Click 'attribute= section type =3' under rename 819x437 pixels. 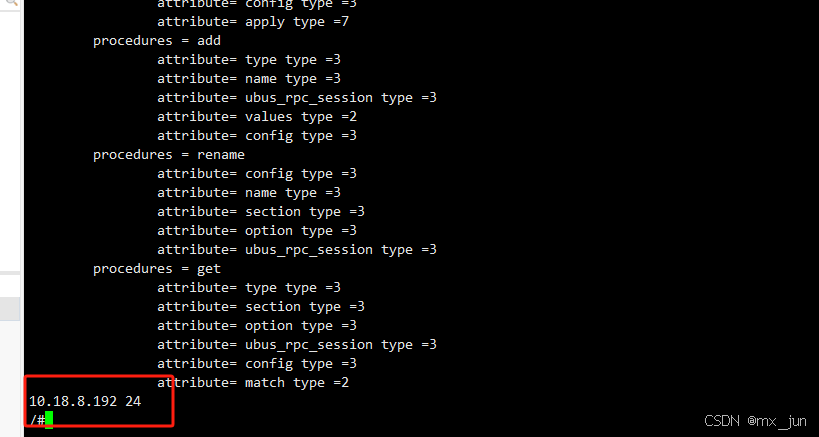[x=261, y=211]
